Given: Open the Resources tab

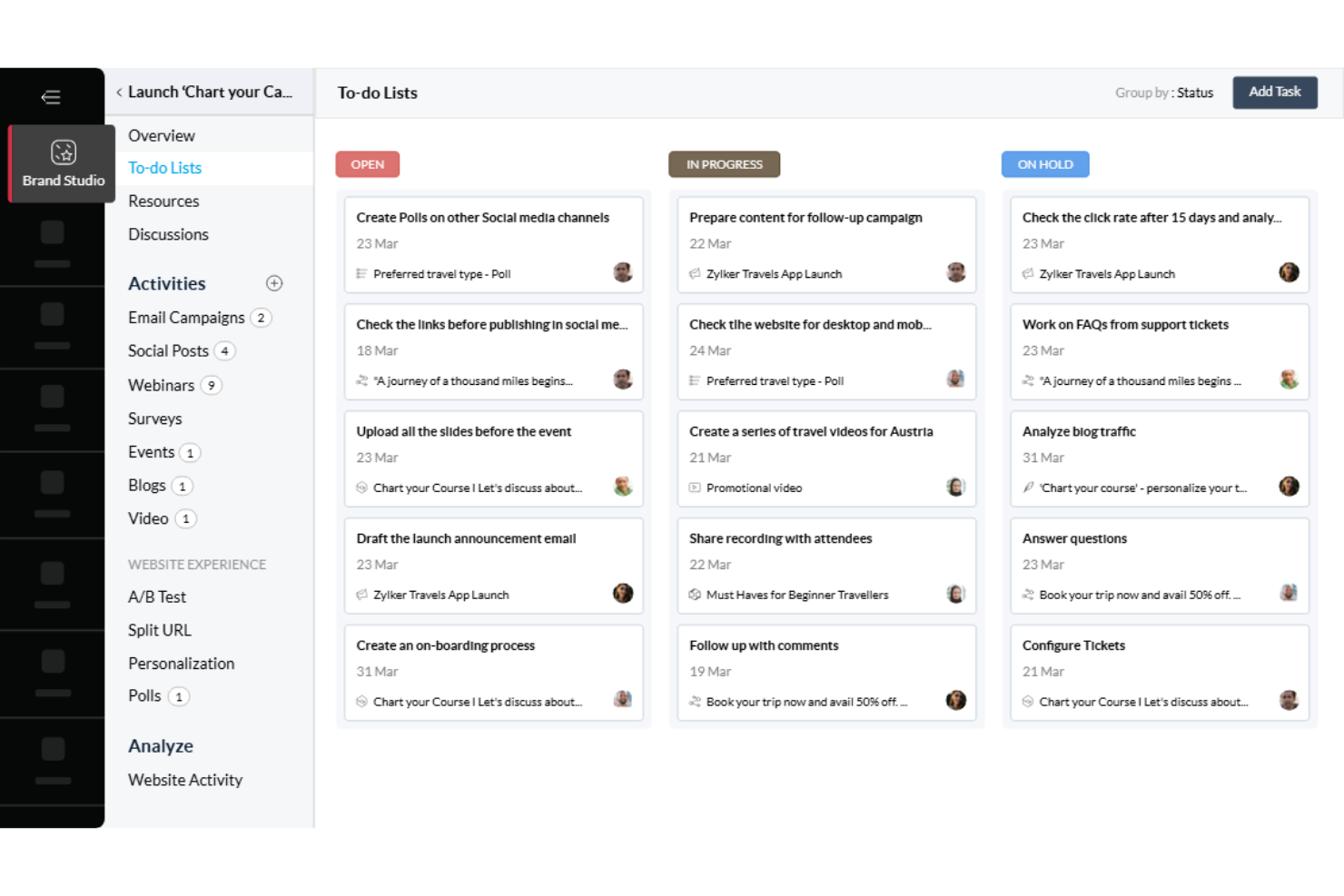Looking at the screenshot, I should coord(163,201).
